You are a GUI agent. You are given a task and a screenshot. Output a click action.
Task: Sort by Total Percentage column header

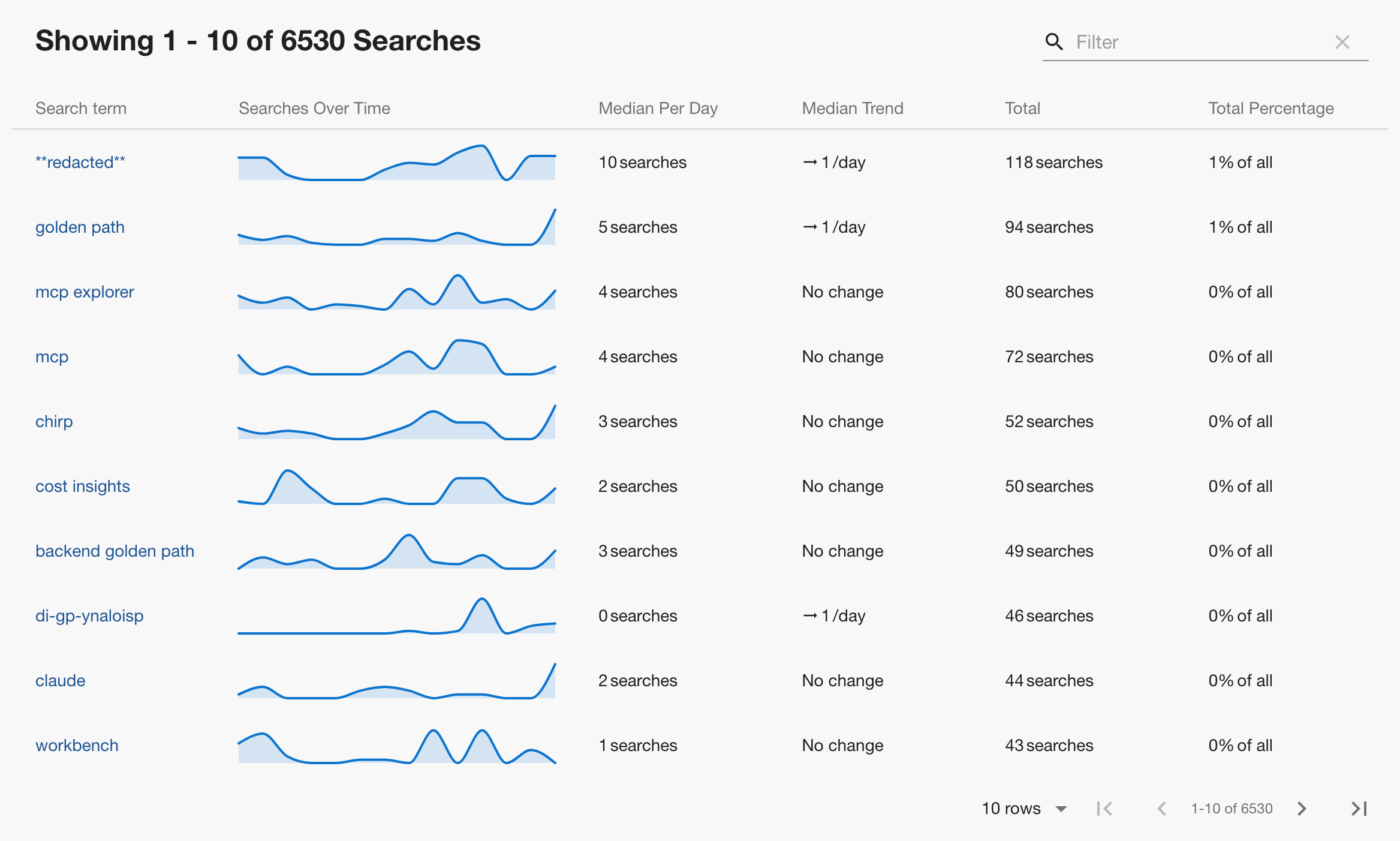tap(1270, 108)
